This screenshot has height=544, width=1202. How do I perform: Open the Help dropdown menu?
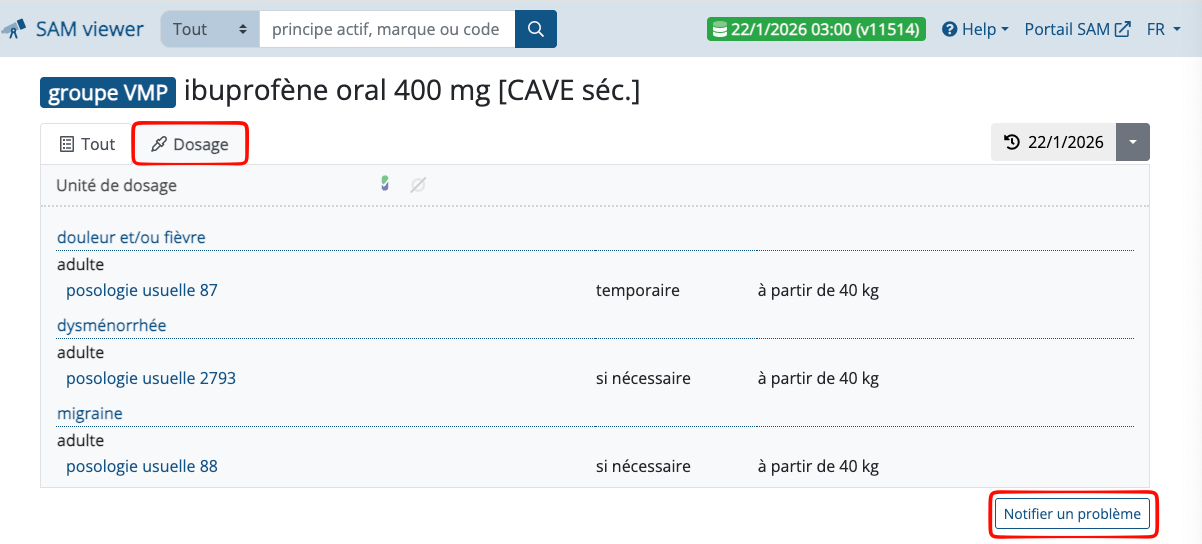point(975,29)
